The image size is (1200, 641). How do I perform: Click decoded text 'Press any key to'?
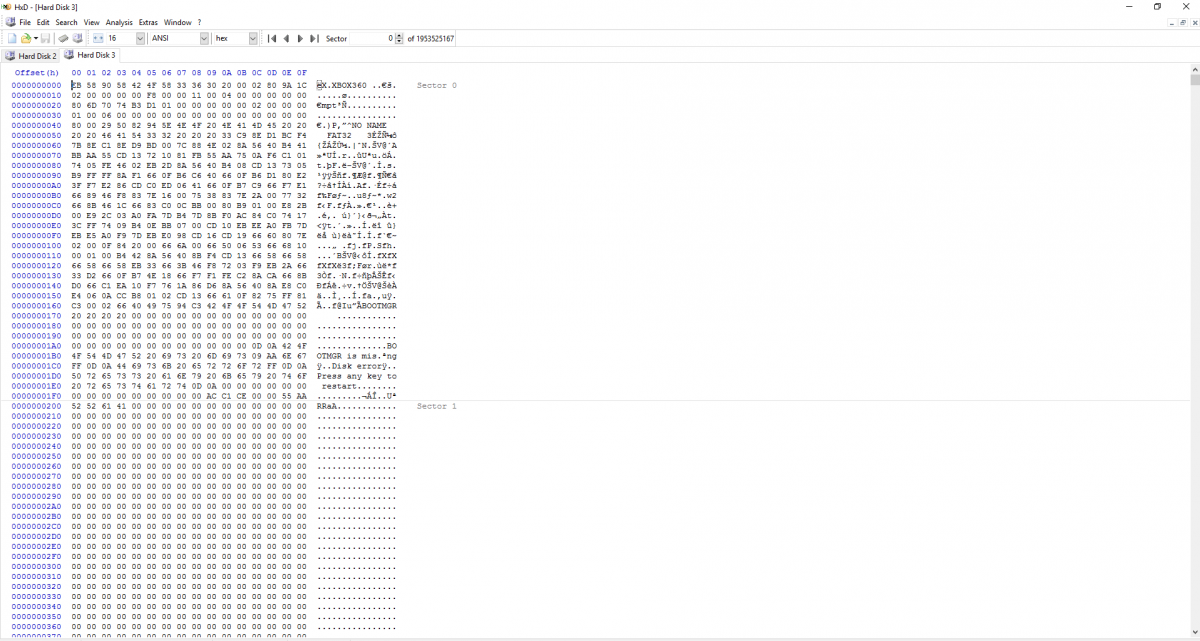[x=357, y=376]
